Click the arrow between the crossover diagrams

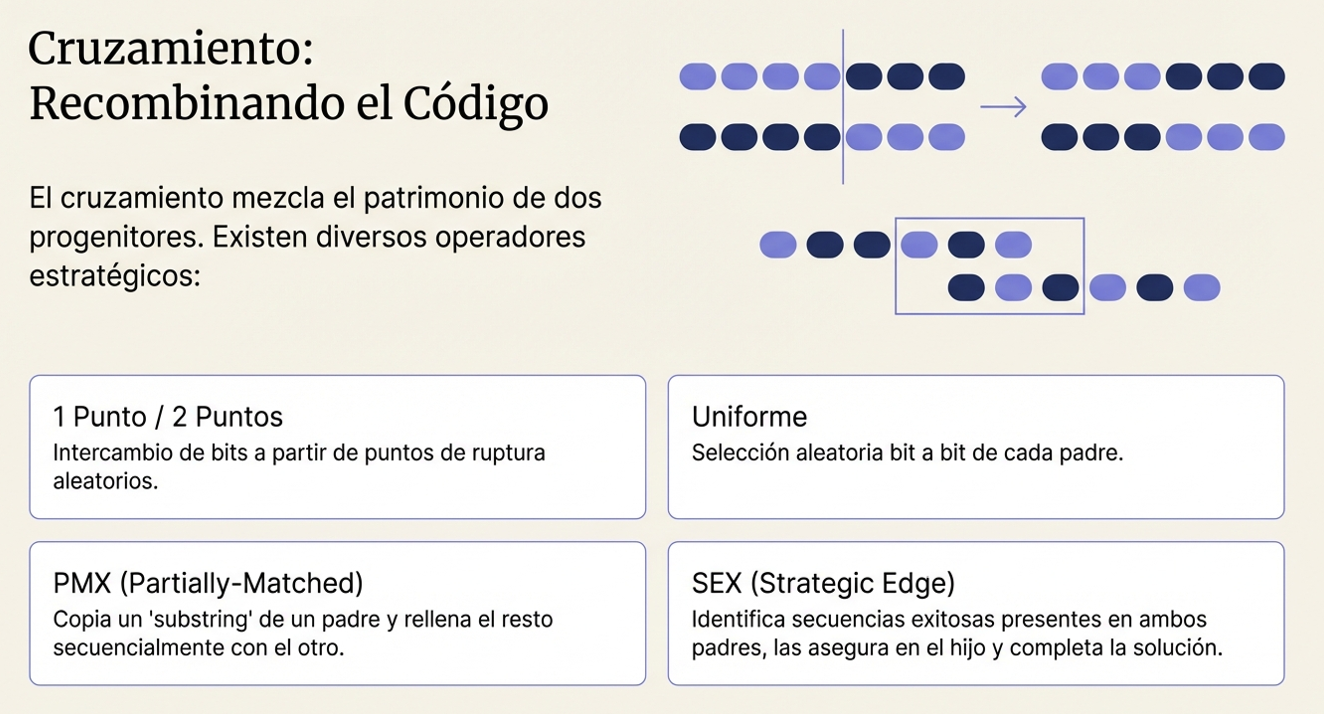(x=1003, y=107)
